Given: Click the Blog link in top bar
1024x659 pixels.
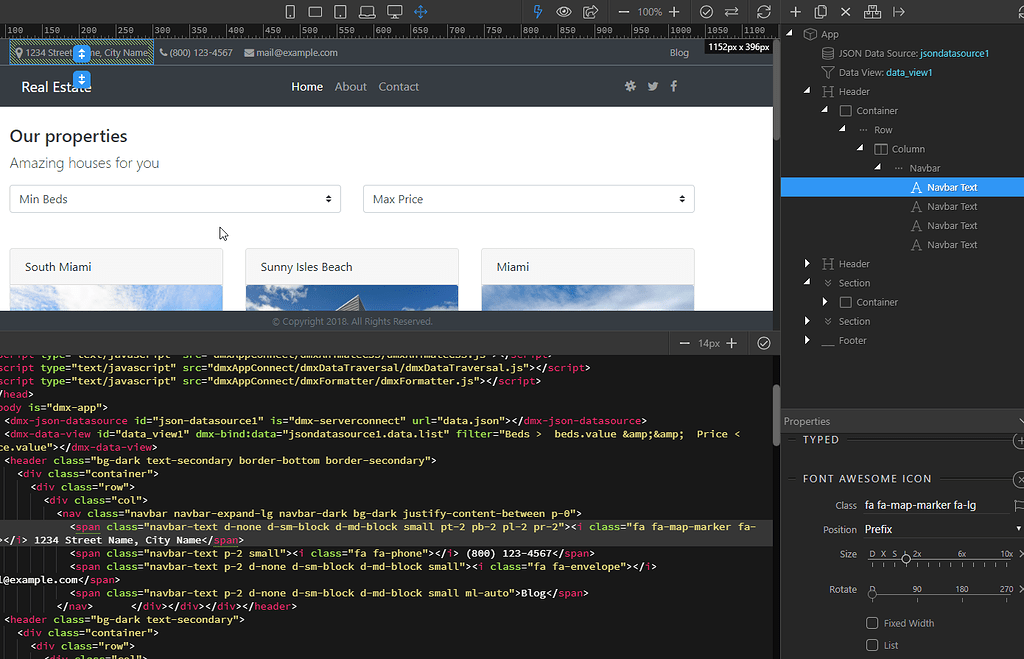Looking at the screenshot, I should click(x=679, y=53).
